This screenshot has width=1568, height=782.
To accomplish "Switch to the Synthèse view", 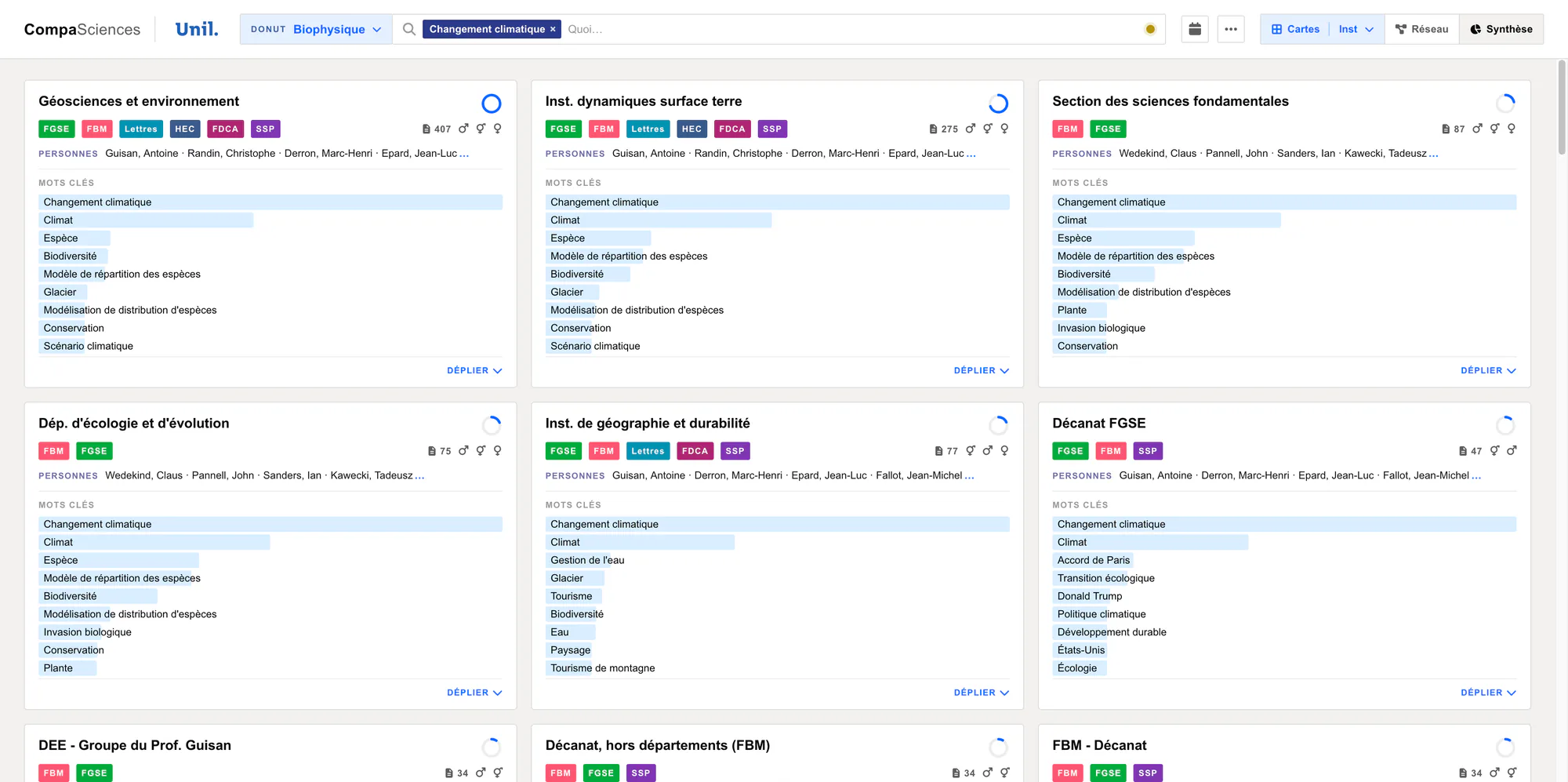I will 1501,29.
